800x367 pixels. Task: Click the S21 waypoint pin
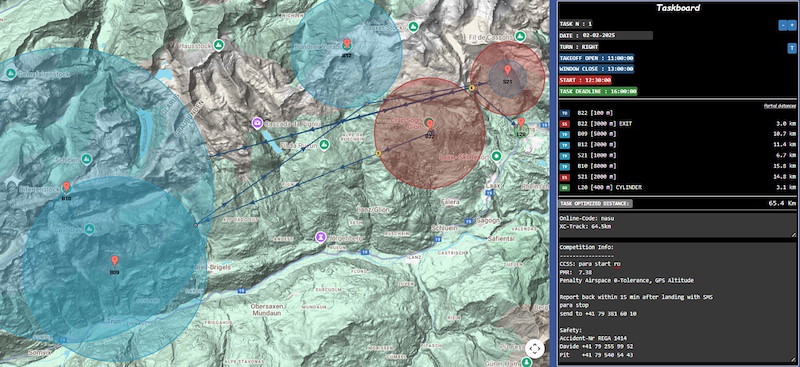[x=507, y=70]
